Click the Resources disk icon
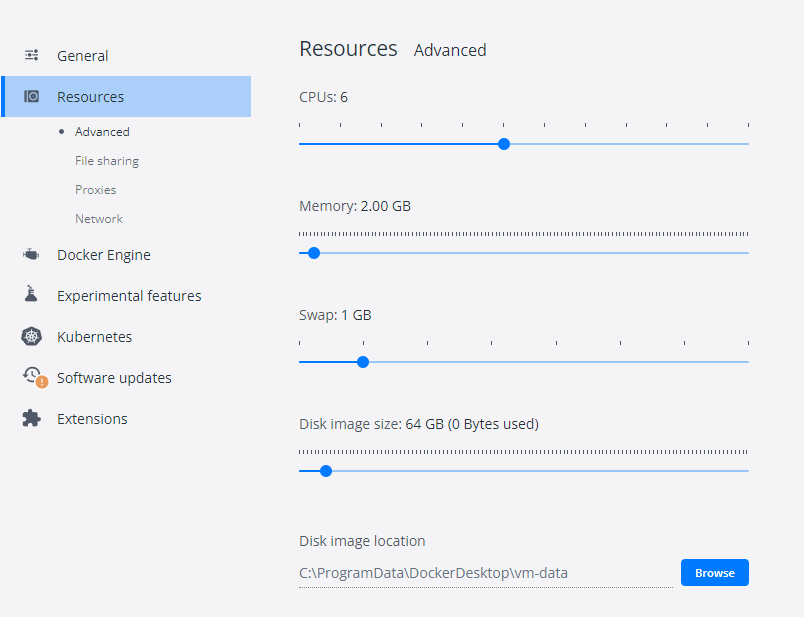Image resolution: width=804 pixels, height=617 pixels. click(x=32, y=97)
